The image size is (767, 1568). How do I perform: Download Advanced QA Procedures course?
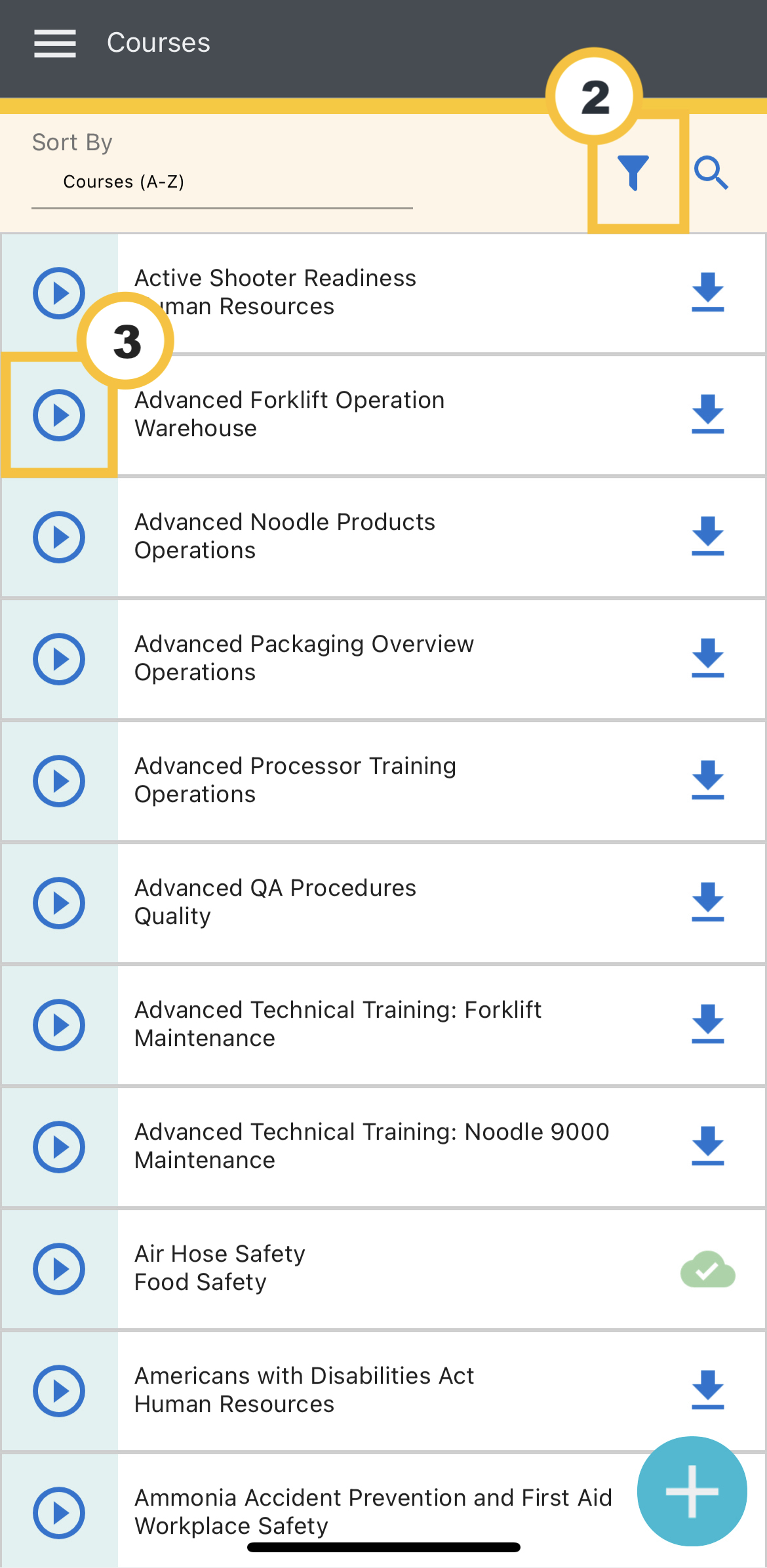point(708,902)
